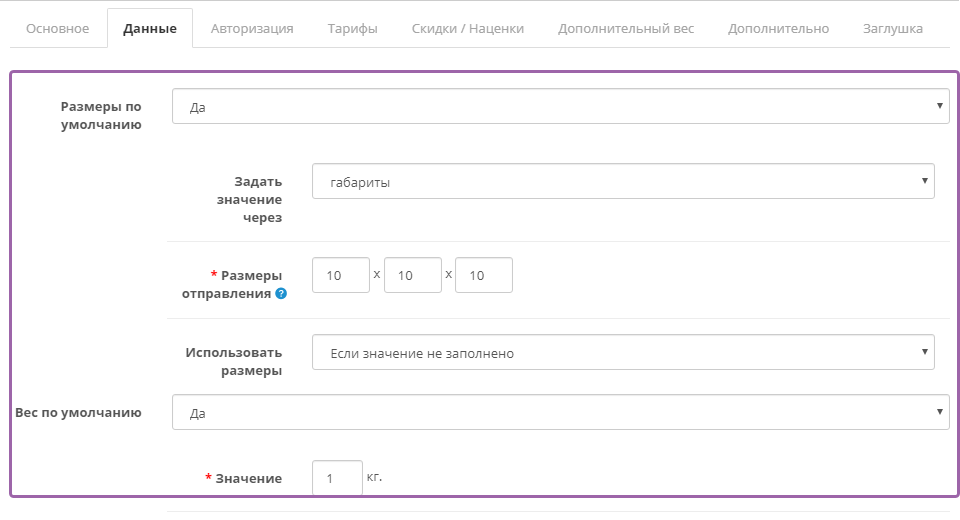Click the help icon beside Размеры отправления

(x=281, y=294)
